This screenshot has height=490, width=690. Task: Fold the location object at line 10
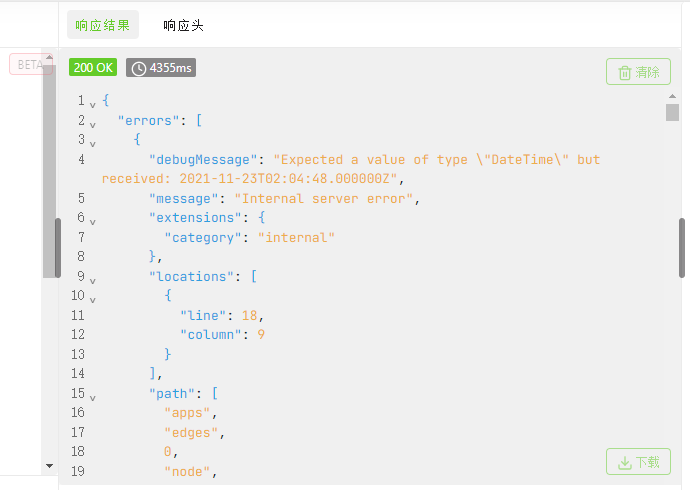[93, 298]
